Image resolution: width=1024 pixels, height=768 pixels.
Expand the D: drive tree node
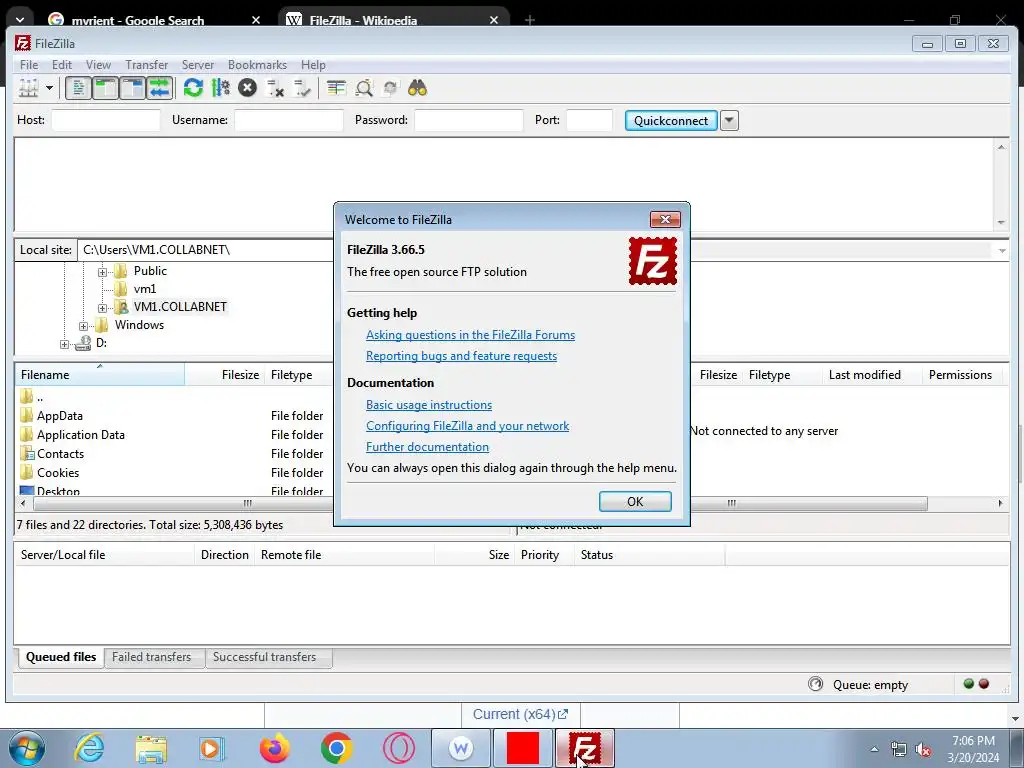pos(64,344)
